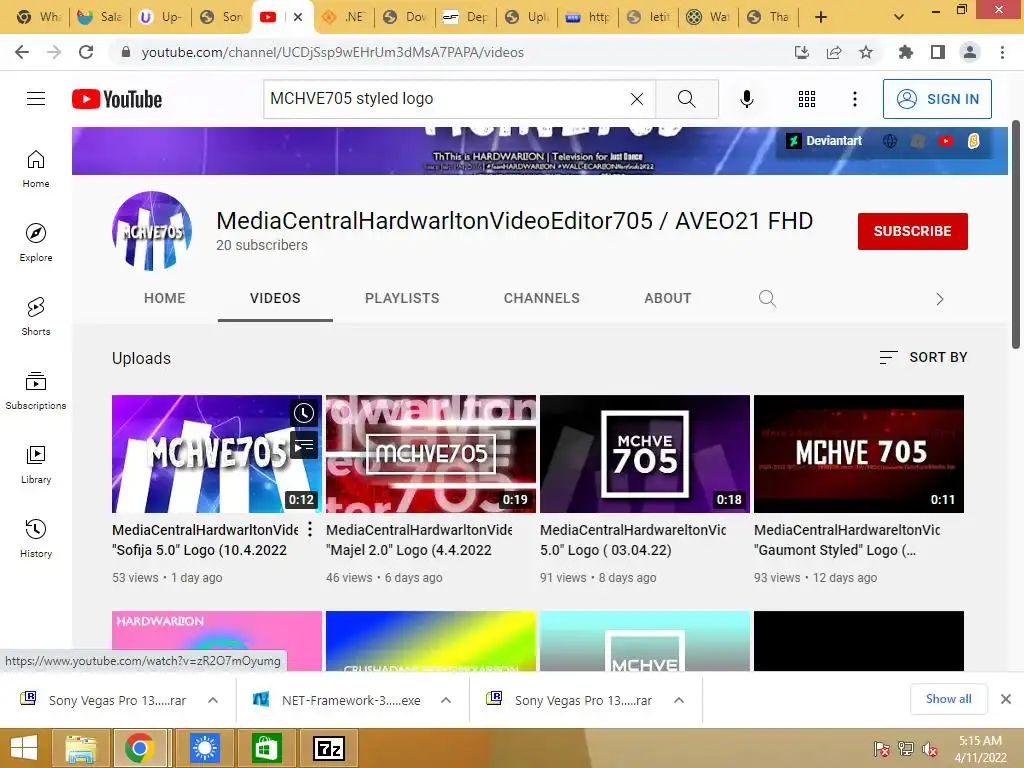Select the VIDEOS channel tab

point(275,298)
